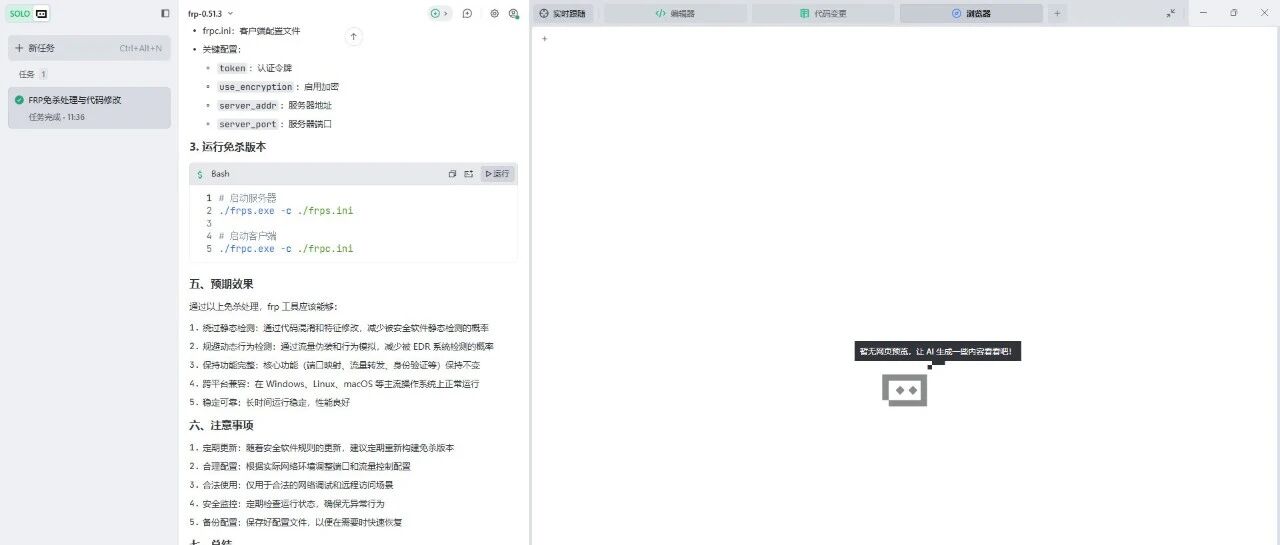Copy the Bash code block
The width and height of the screenshot is (1280, 545).
click(x=452, y=174)
